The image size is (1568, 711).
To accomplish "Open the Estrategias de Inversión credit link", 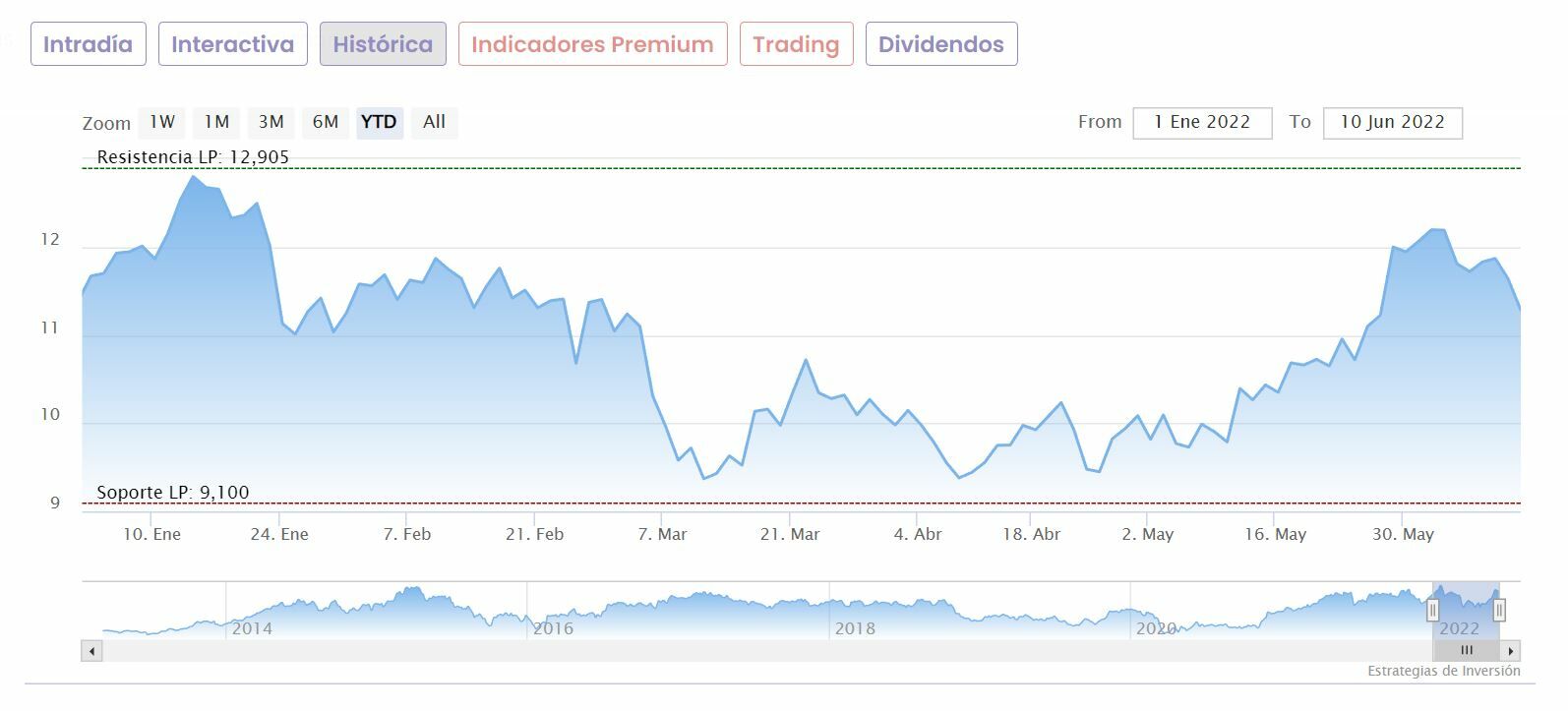I will (x=1443, y=671).
